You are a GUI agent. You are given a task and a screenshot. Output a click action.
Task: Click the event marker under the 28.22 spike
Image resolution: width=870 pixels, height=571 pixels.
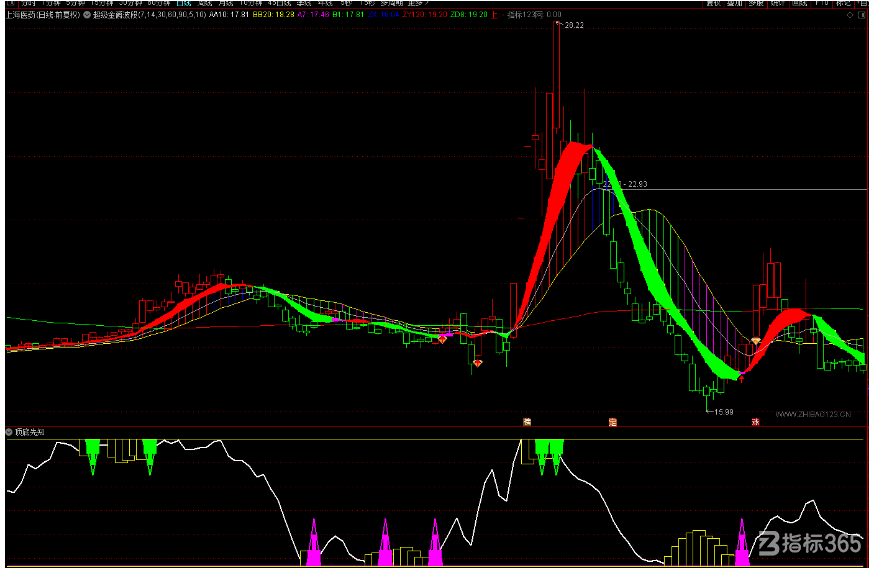527,422
